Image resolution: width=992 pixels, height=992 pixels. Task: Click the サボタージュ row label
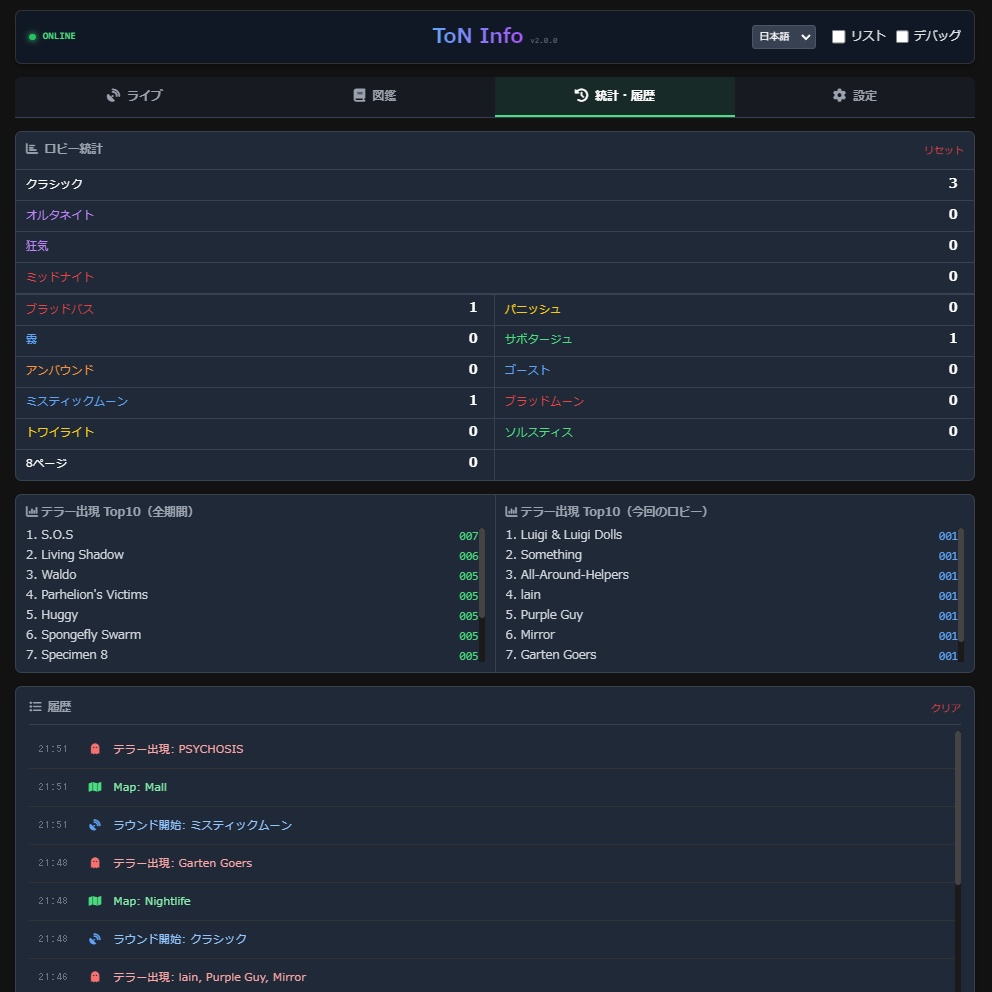538,339
